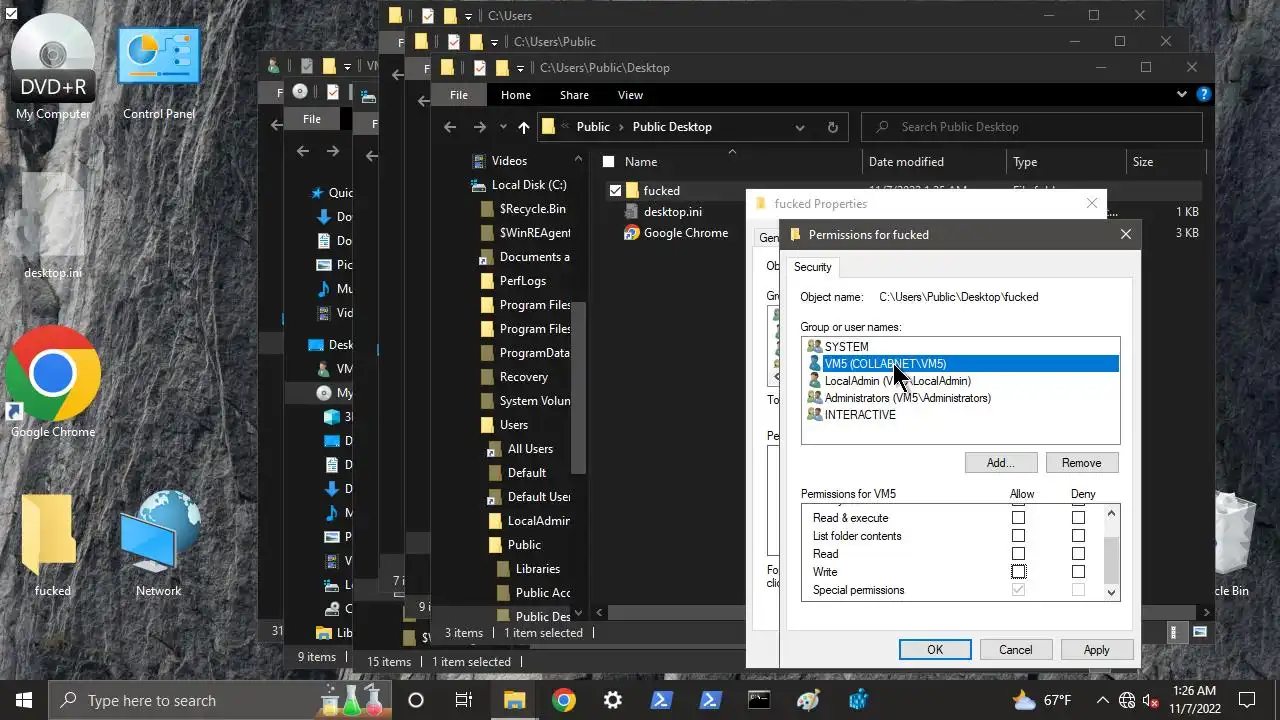Tick Allow checkbox for Write permission
This screenshot has width=1280, height=720.
(x=1018, y=572)
